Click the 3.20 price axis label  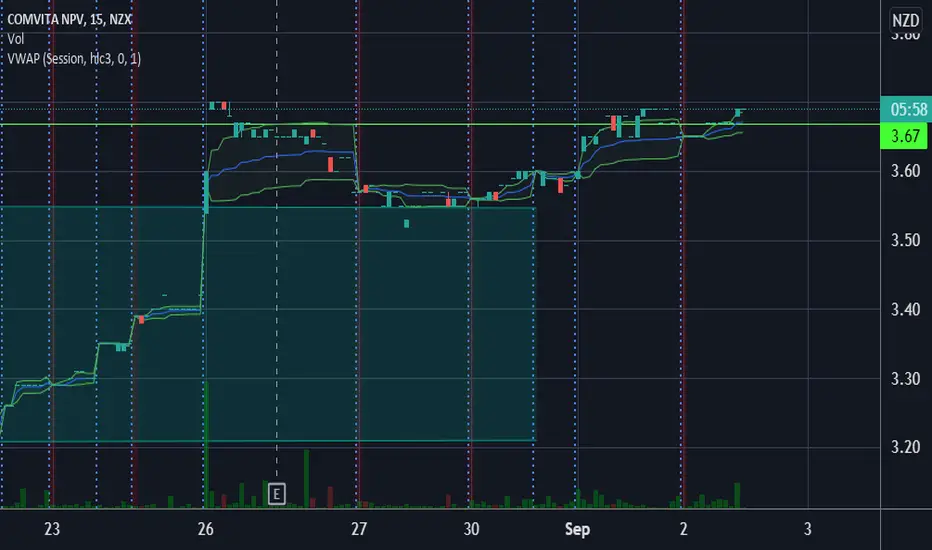pos(905,447)
